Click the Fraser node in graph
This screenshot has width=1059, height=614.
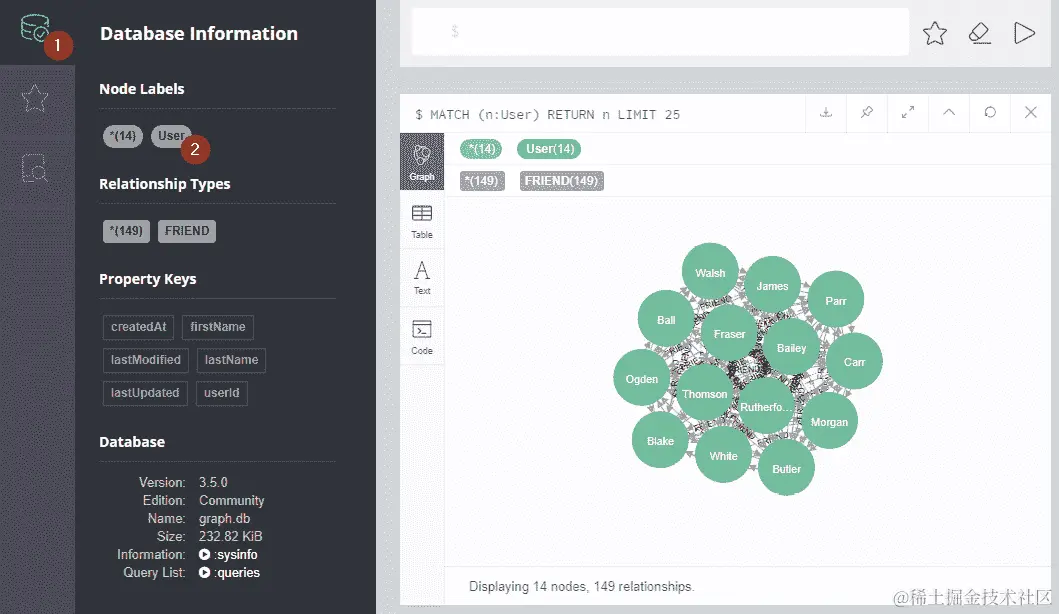pyautogui.click(x=729, y=333)
